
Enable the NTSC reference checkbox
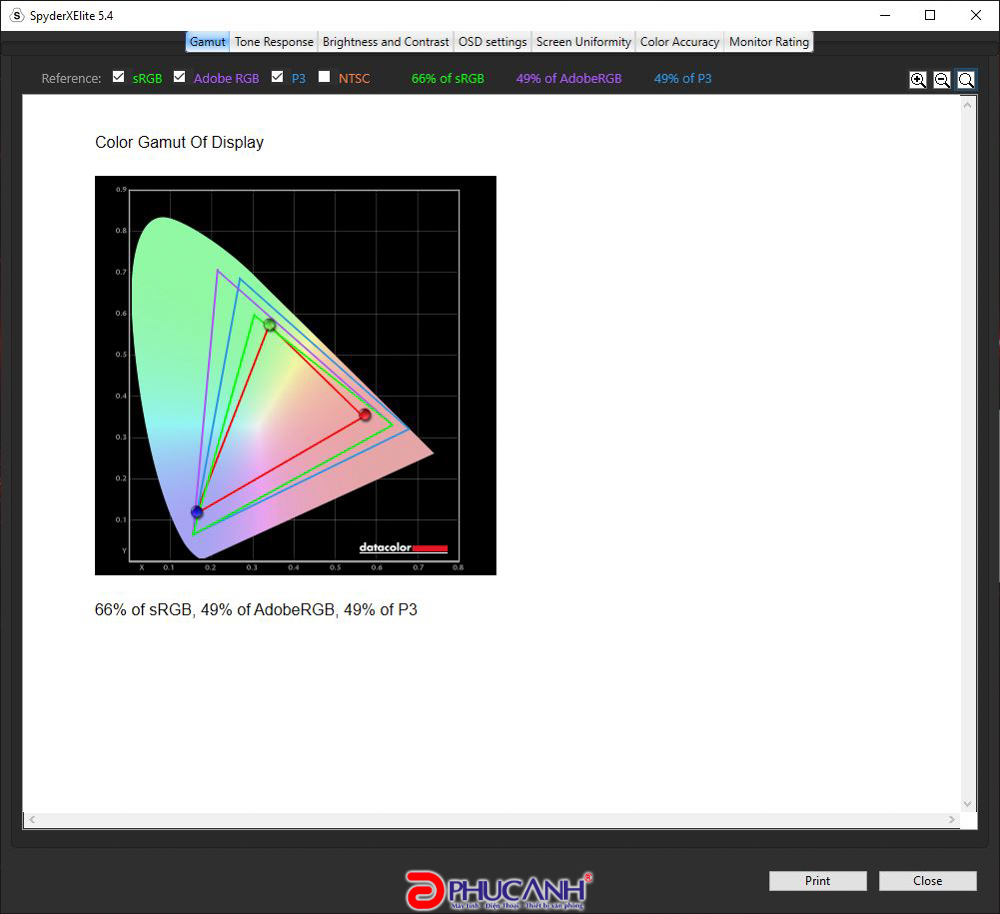pos(324,77)
